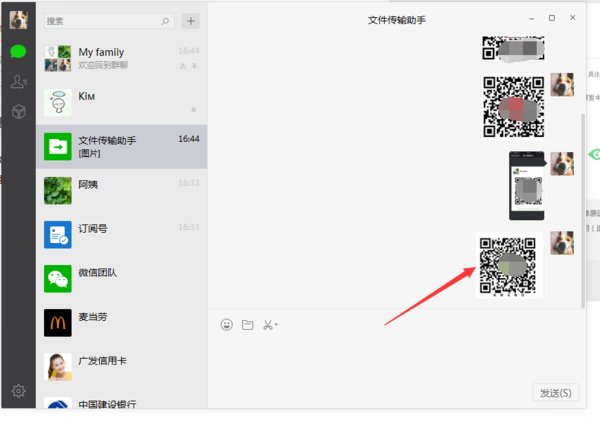The height and width of the screenshot is (422, 600).
Task: Click sender avatar beside phone screenshot message
Action: point(562,164)
